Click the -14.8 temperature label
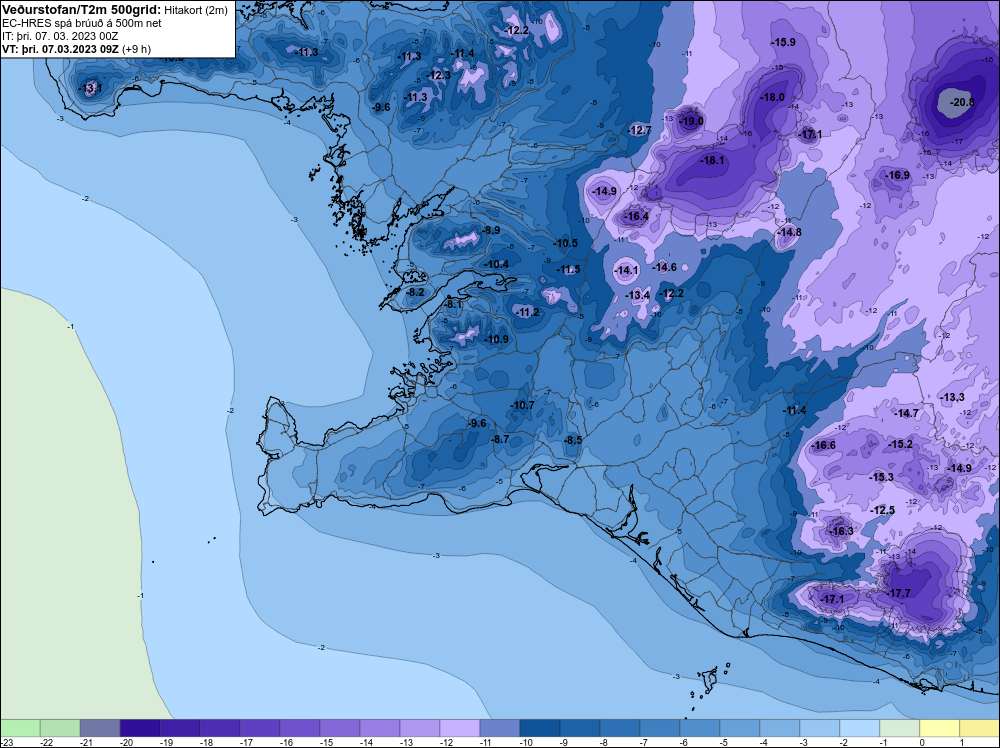 click(x=790, y=232)
